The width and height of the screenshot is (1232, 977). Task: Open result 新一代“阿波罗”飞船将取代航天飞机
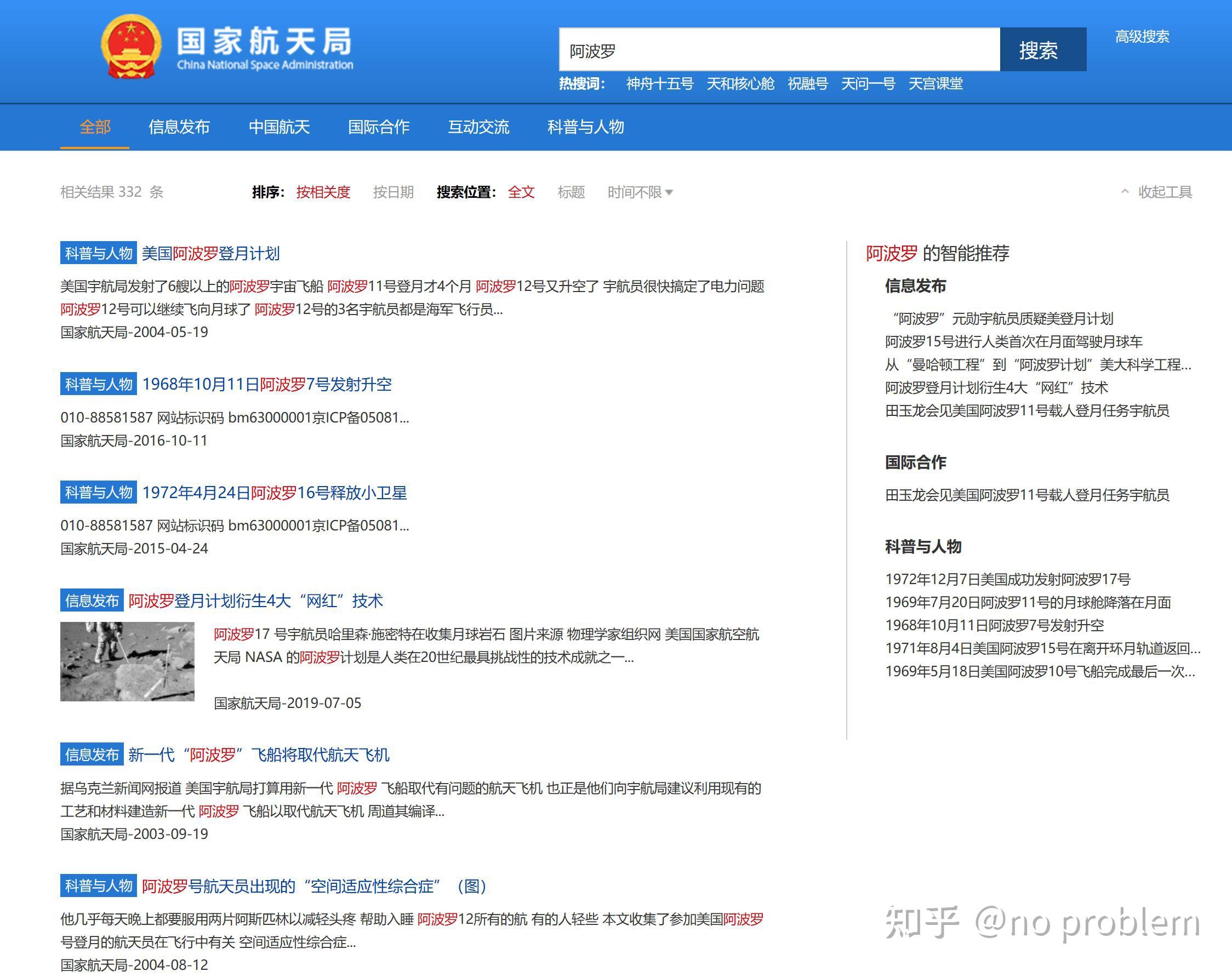tap(259, 755)
